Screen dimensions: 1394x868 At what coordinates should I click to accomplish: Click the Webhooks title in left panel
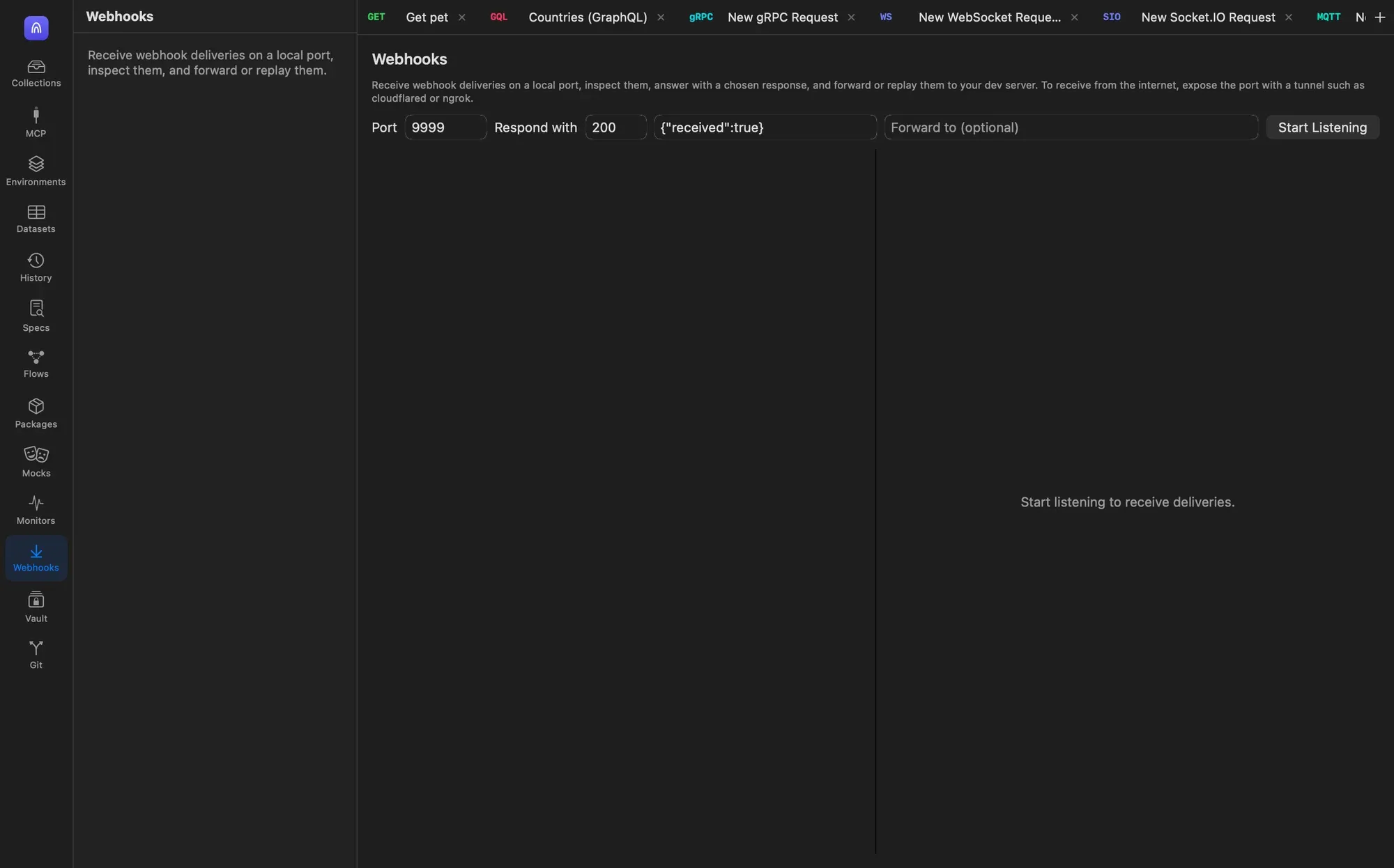click(119, 17)
